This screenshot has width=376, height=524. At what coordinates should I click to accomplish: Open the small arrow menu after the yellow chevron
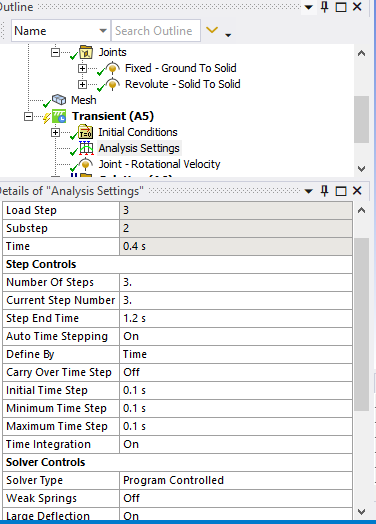coord(228,35)
